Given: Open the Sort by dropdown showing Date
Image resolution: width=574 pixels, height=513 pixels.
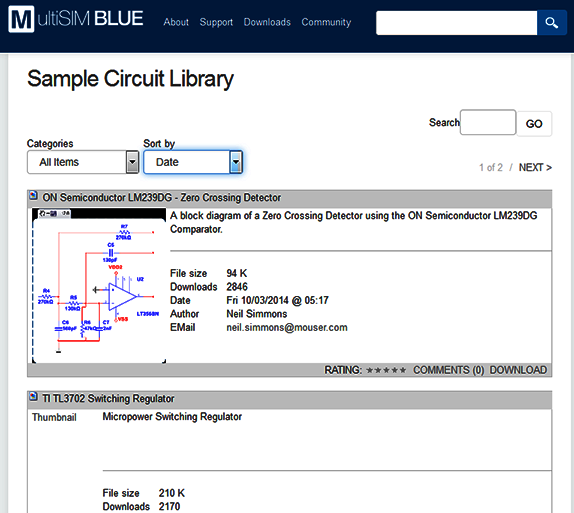Looking at the screenshot, I should 193,162.
